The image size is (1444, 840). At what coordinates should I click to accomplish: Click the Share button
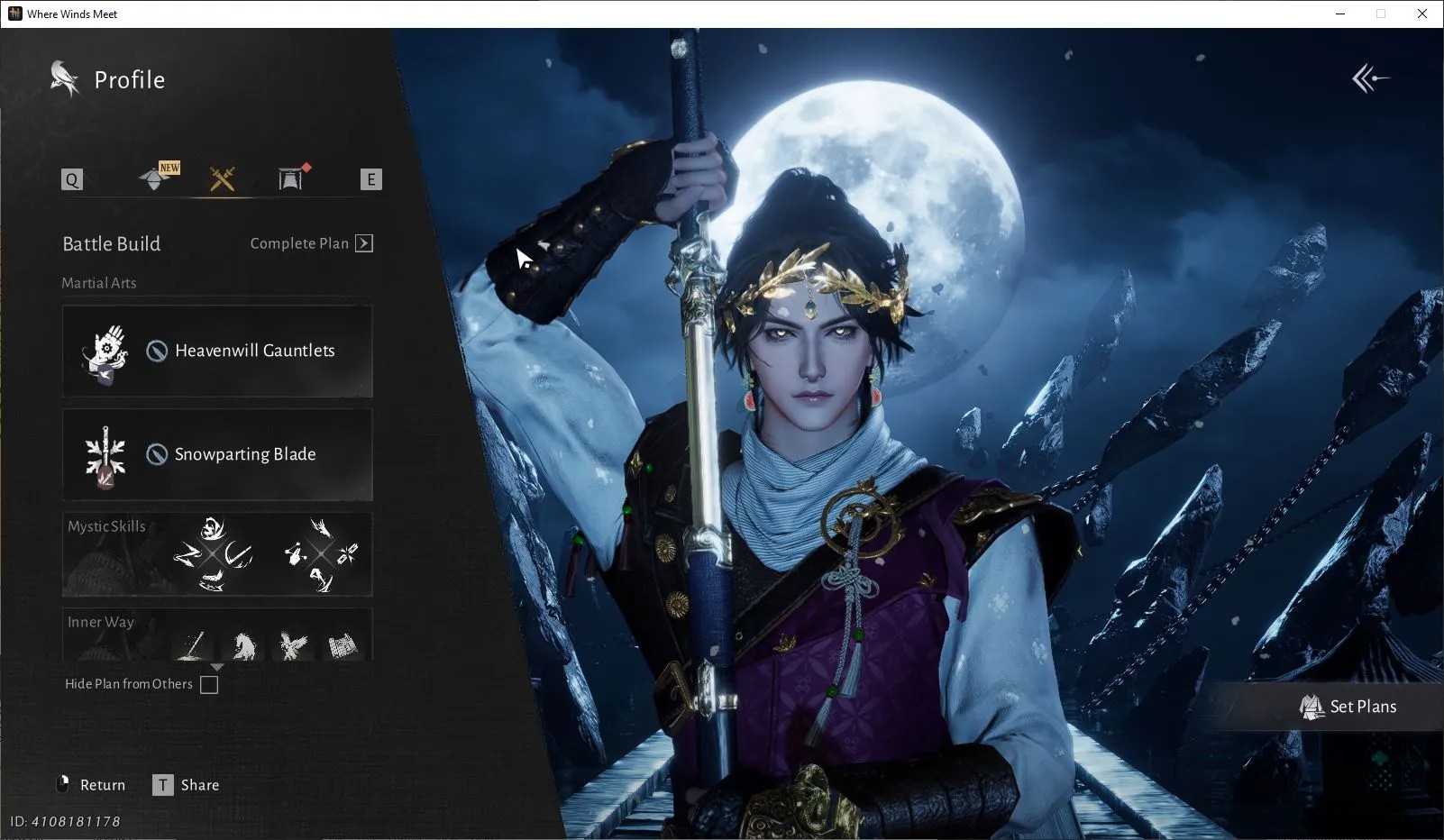pyautogui.click(x=186, y=785)
